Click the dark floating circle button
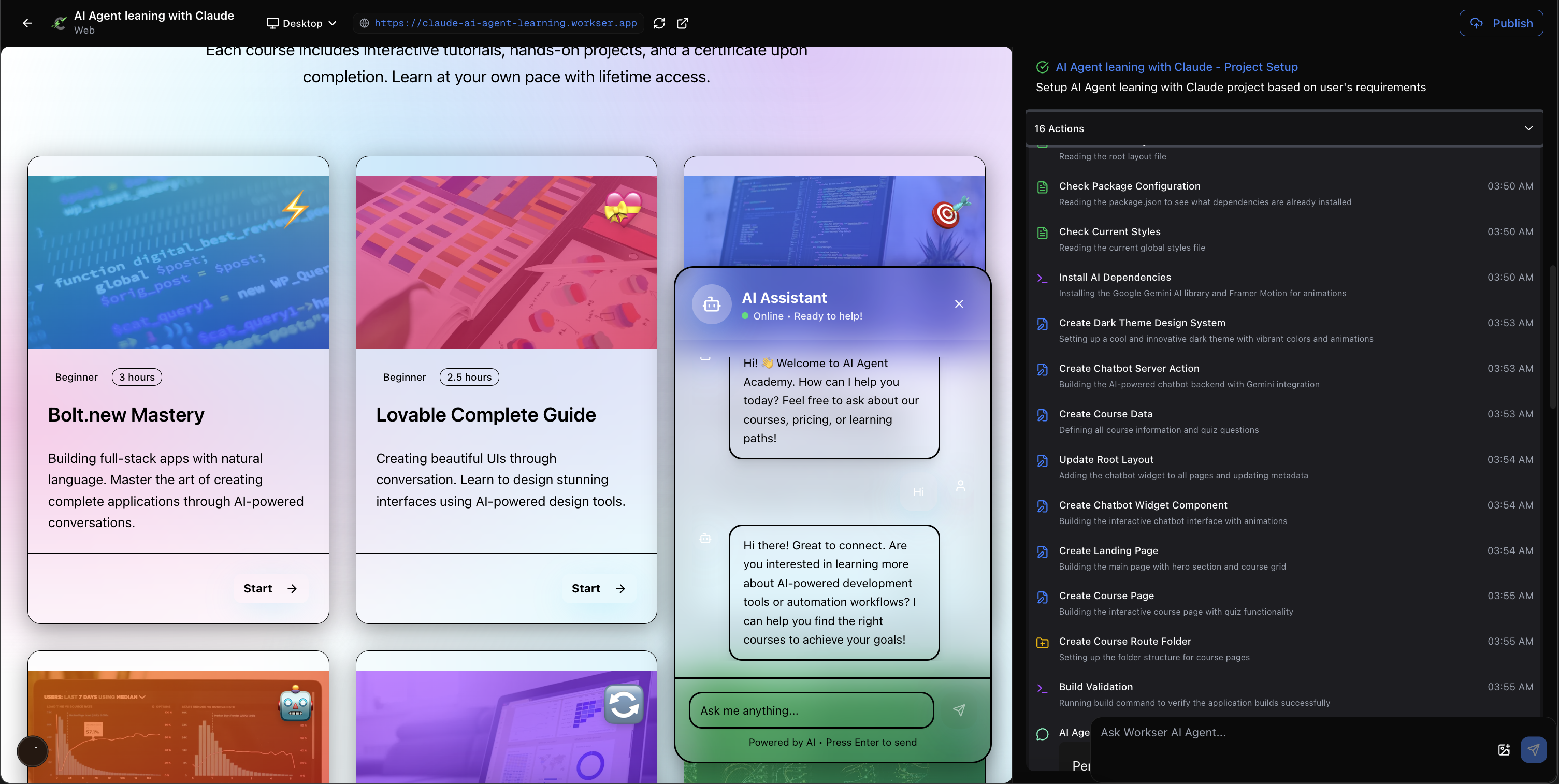The height and width of the screenshot is (784, 1559). point(33,751)
